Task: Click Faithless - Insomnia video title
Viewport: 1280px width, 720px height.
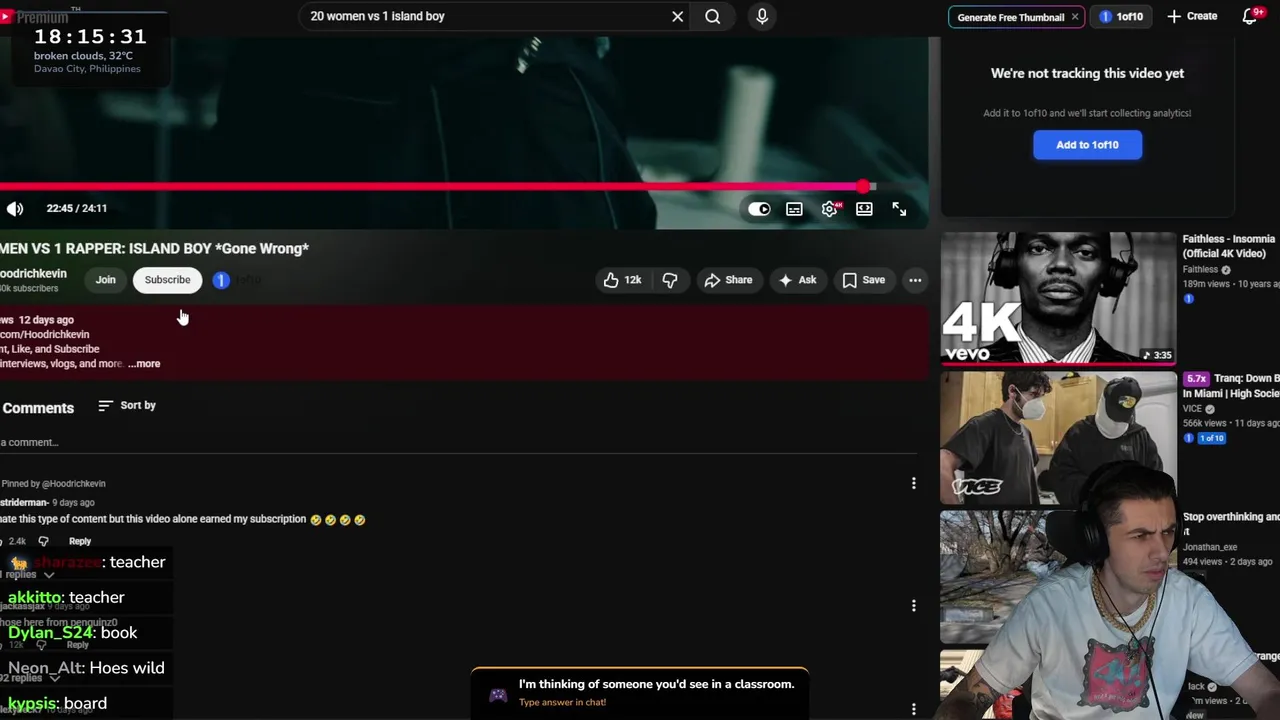Action: click(1229, 246)
